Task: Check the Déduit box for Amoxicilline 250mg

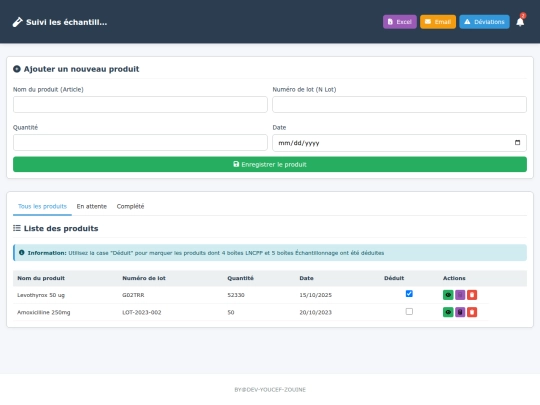Action: click(x=409, y=311)
